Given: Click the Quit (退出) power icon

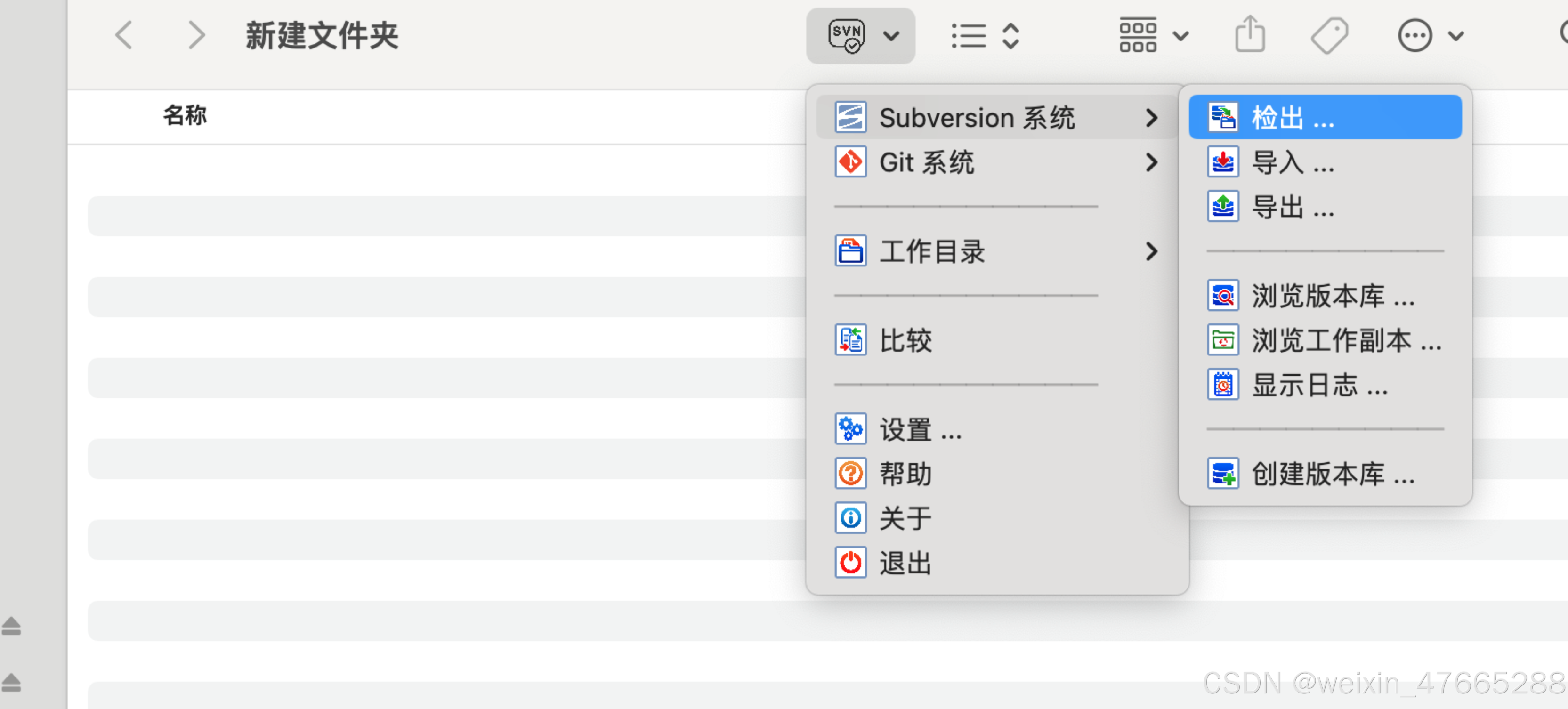Looking at the screenshot, I should coord(850,563).
